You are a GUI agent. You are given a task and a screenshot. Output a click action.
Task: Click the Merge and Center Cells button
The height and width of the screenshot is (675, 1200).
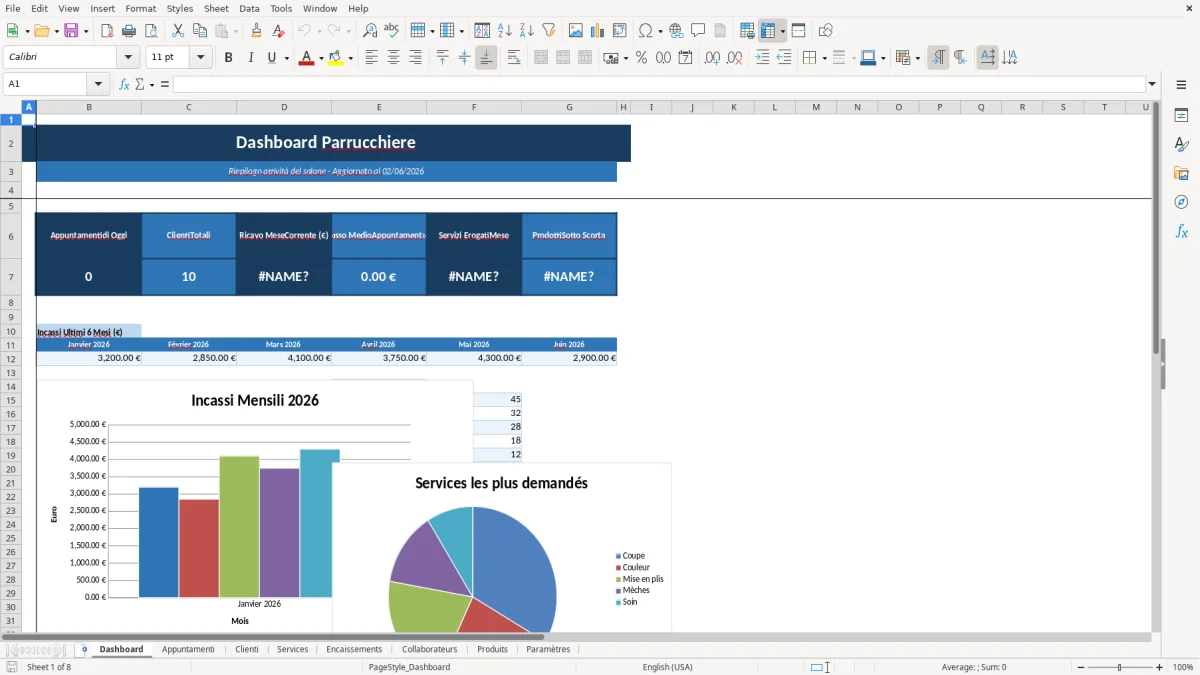[541, 58]
